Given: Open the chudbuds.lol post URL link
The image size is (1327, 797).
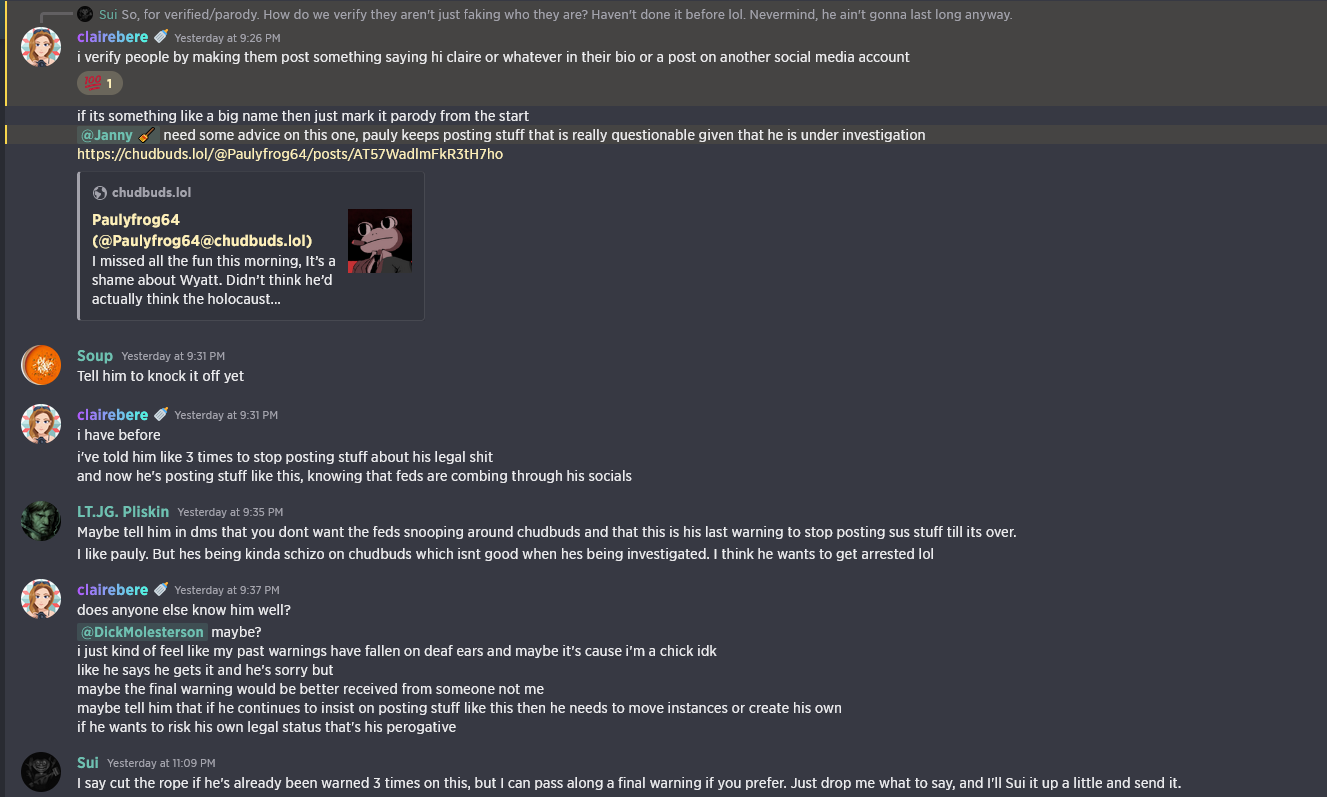Looking at the screenshot, I should pos(290,154).
